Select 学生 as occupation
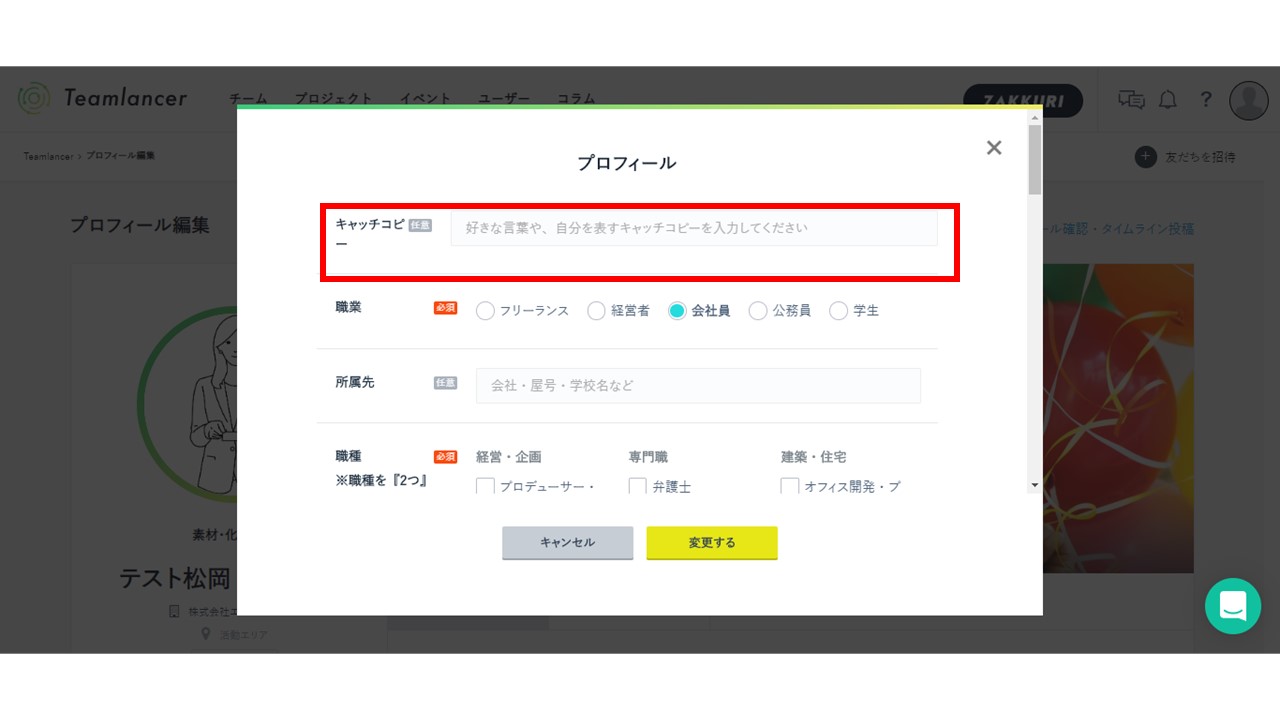This screenshot has height=720, width=1280. click(838, 311)
